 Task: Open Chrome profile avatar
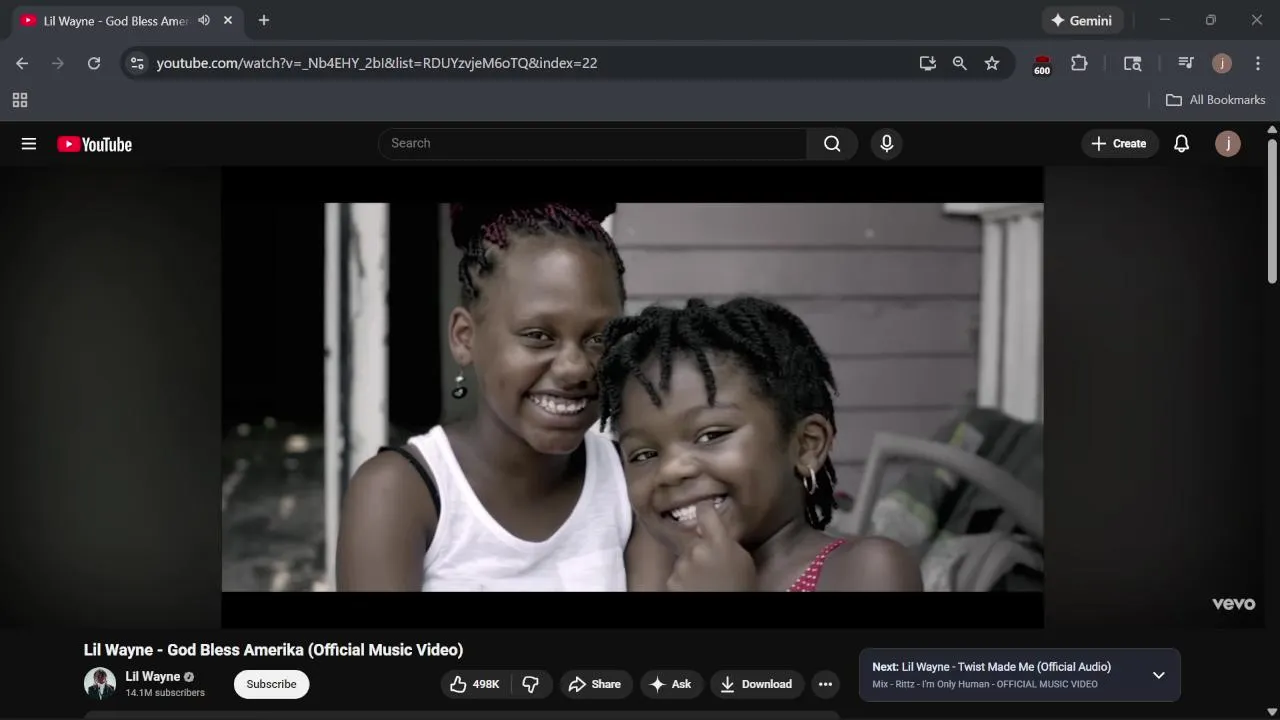(x=1222, y=63)
